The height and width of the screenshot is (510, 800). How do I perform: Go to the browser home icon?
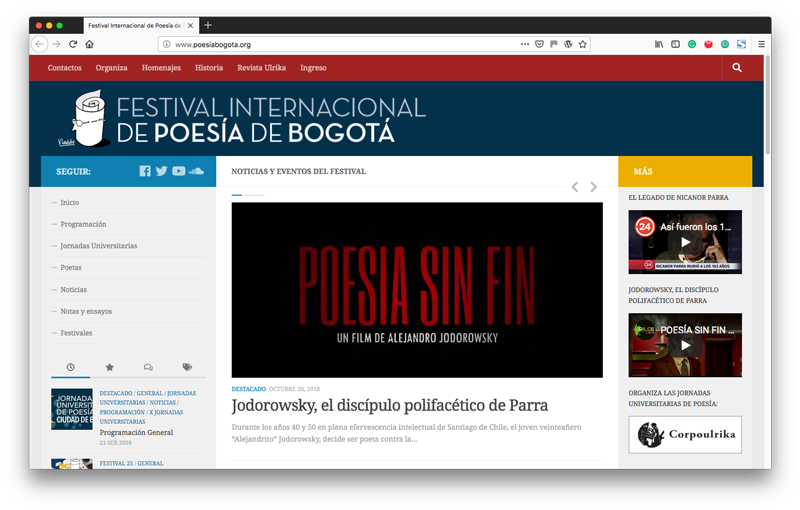tap(90, 44)
